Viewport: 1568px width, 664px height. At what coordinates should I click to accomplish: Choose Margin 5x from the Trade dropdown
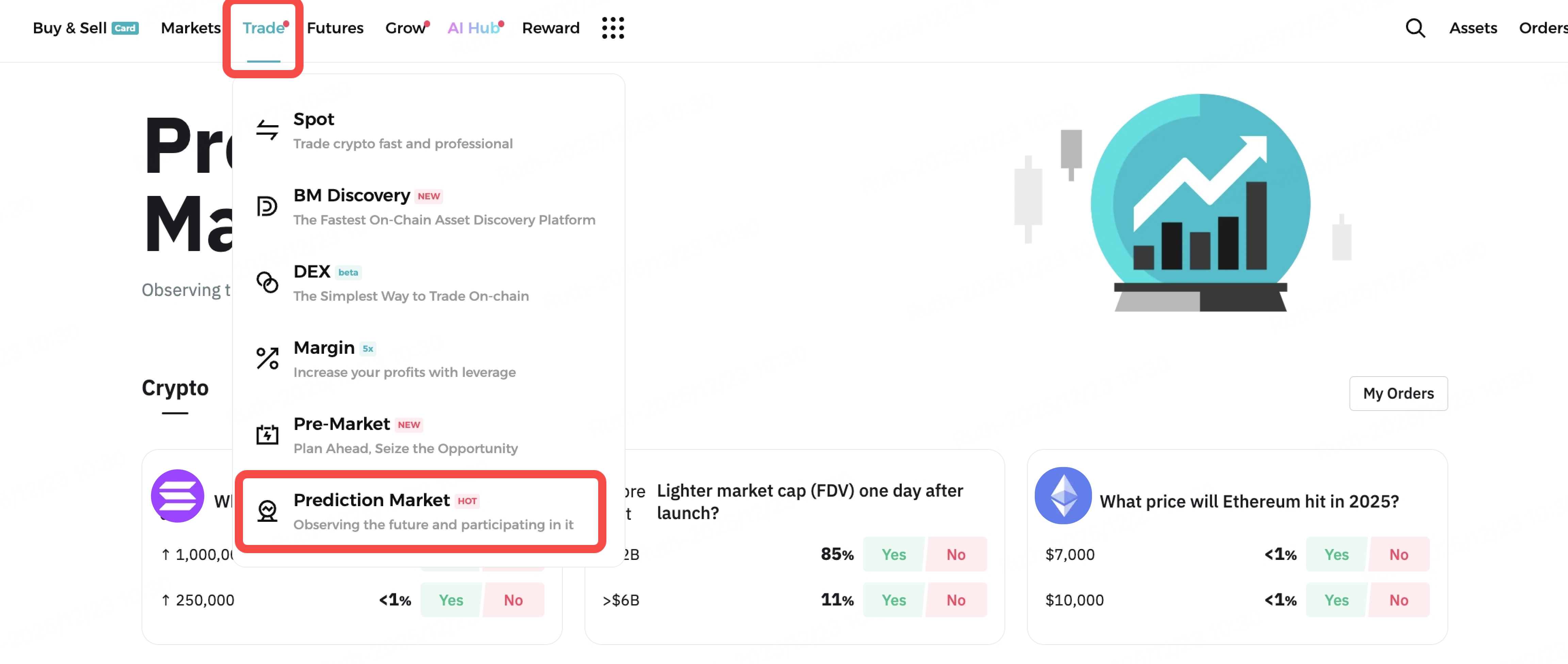click(x=428, y=359)
